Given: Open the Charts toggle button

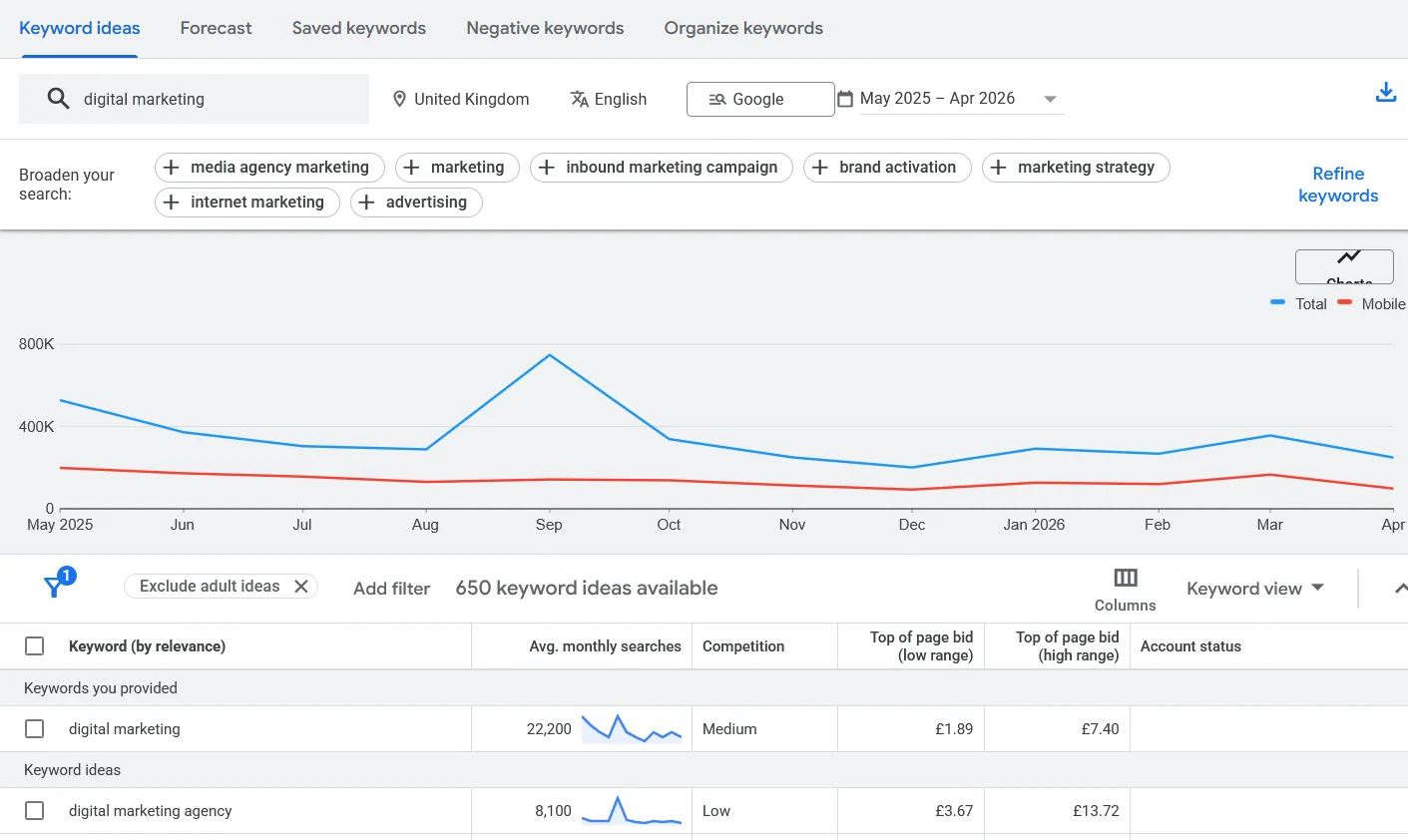Looking at the screenshot, I should 1344,267.
